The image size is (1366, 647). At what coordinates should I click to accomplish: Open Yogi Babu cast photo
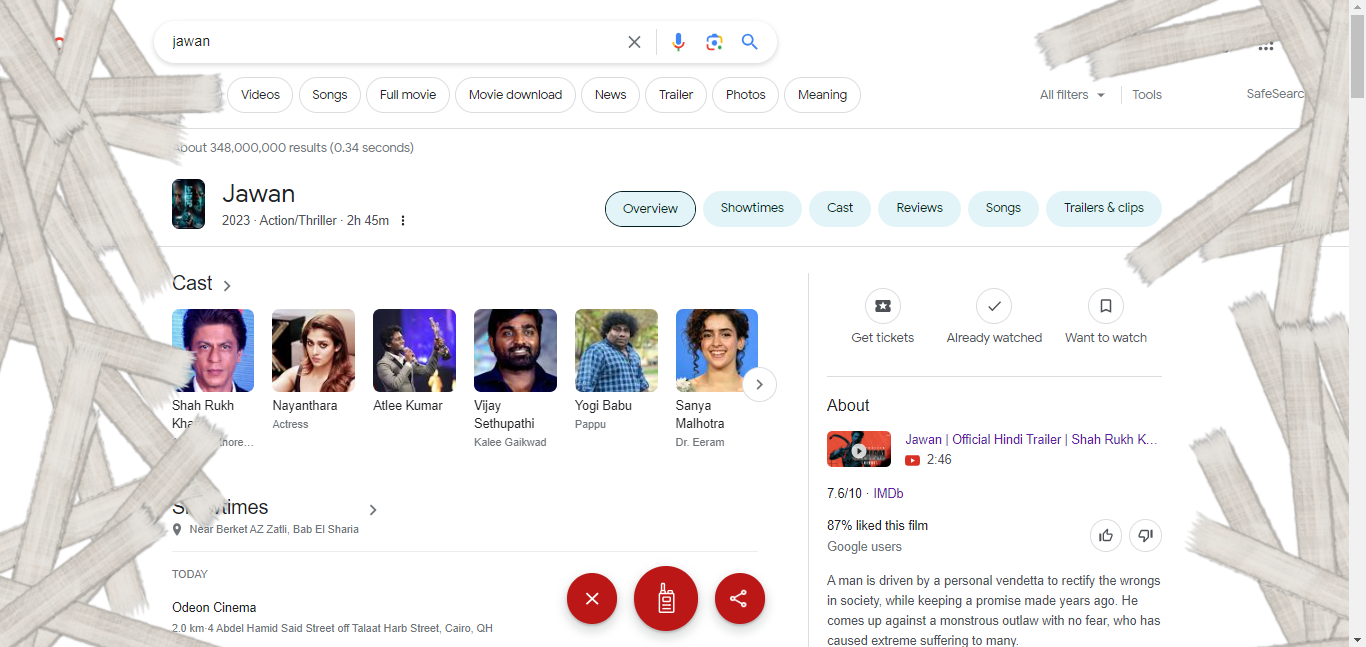tap(616, 350)
